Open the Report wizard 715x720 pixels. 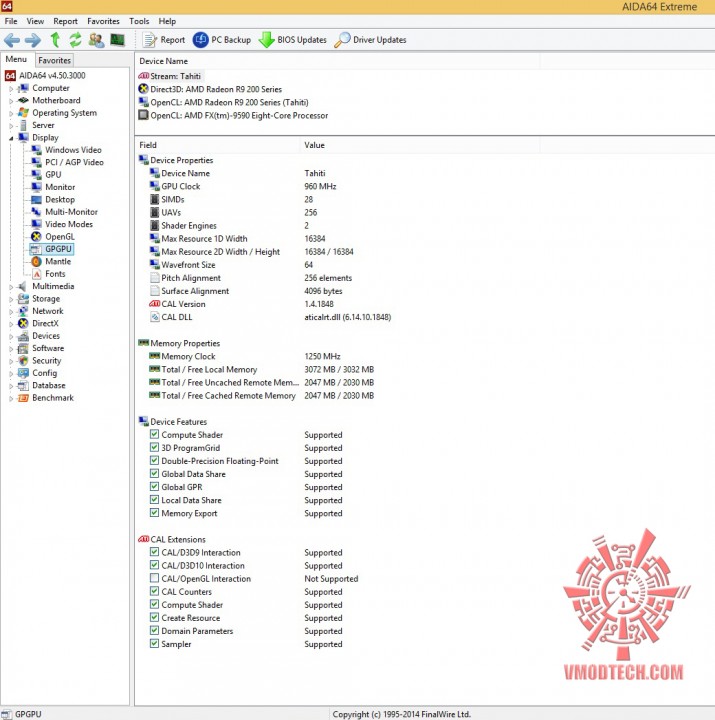coord(163,40)
